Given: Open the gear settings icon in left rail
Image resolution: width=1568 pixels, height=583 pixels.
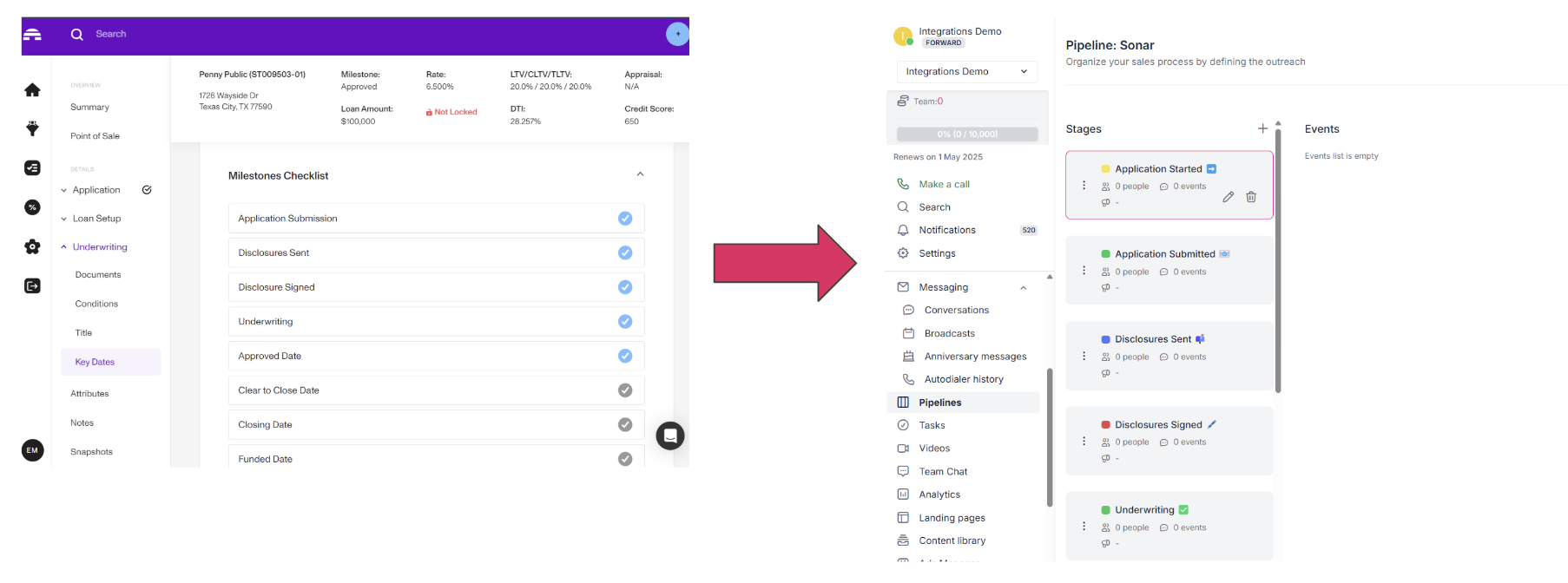Looking at the screenshot, I should point(32,246).
